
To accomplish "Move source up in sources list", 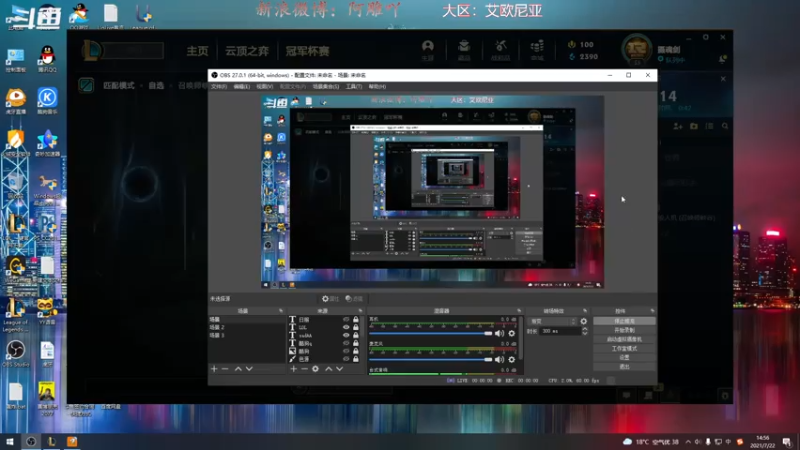I will tap(329, 369).
